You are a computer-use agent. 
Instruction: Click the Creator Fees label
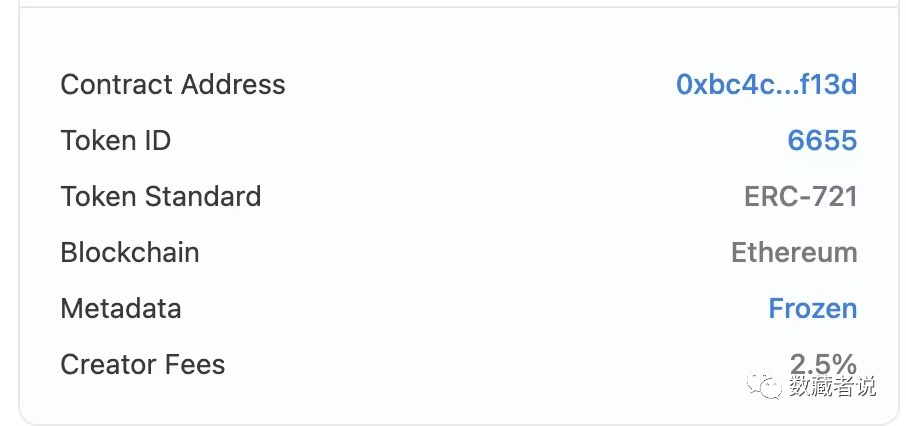tap(143, 365)
